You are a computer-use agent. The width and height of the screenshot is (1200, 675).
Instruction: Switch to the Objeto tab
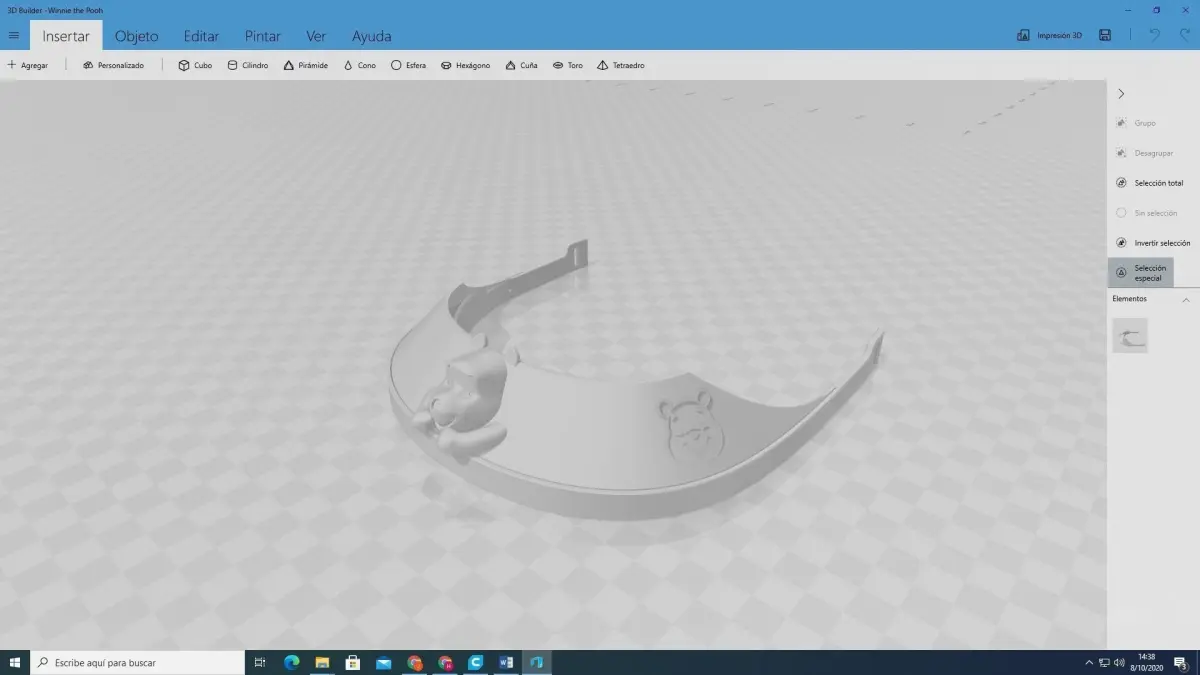(x=137, y=36)
